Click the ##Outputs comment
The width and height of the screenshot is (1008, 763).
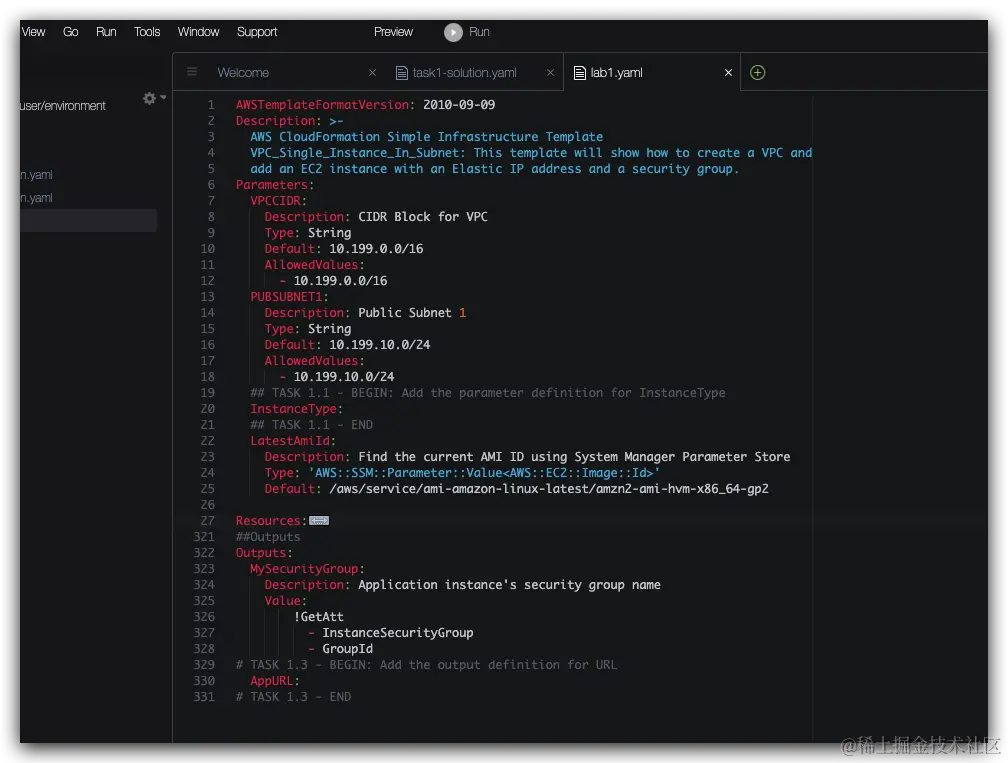tap(268, 537)
